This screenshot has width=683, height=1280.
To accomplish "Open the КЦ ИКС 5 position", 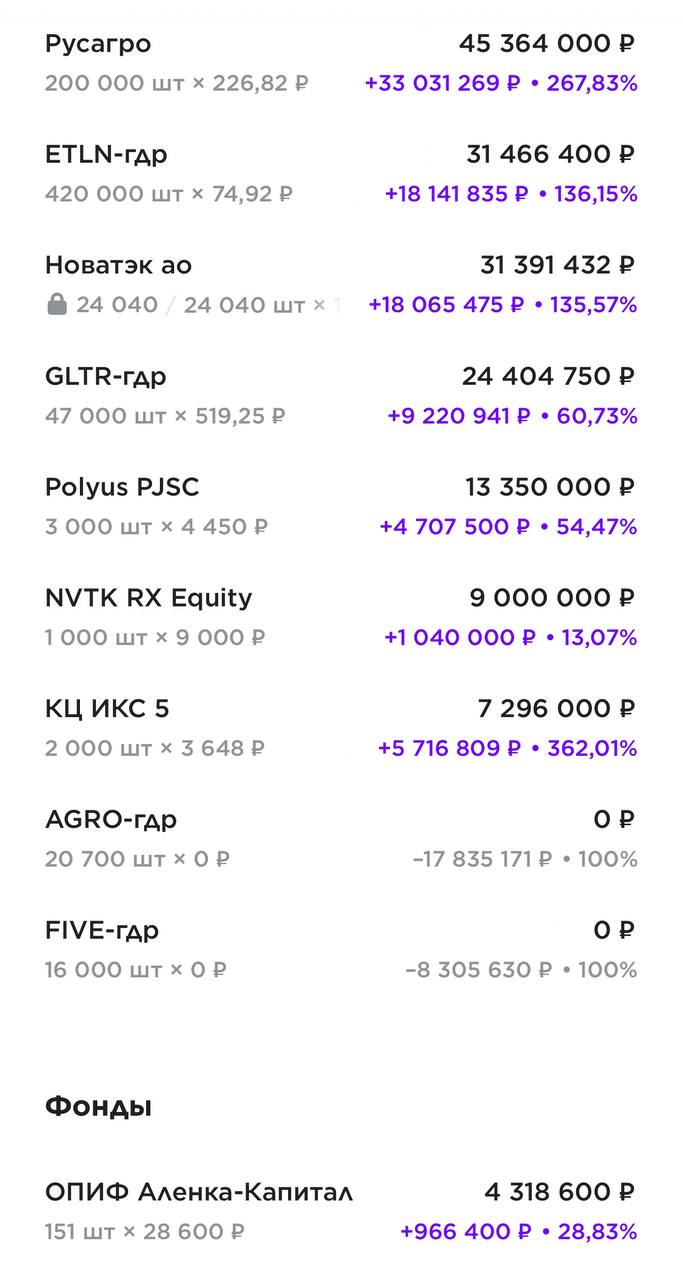I will coord(107,709).
